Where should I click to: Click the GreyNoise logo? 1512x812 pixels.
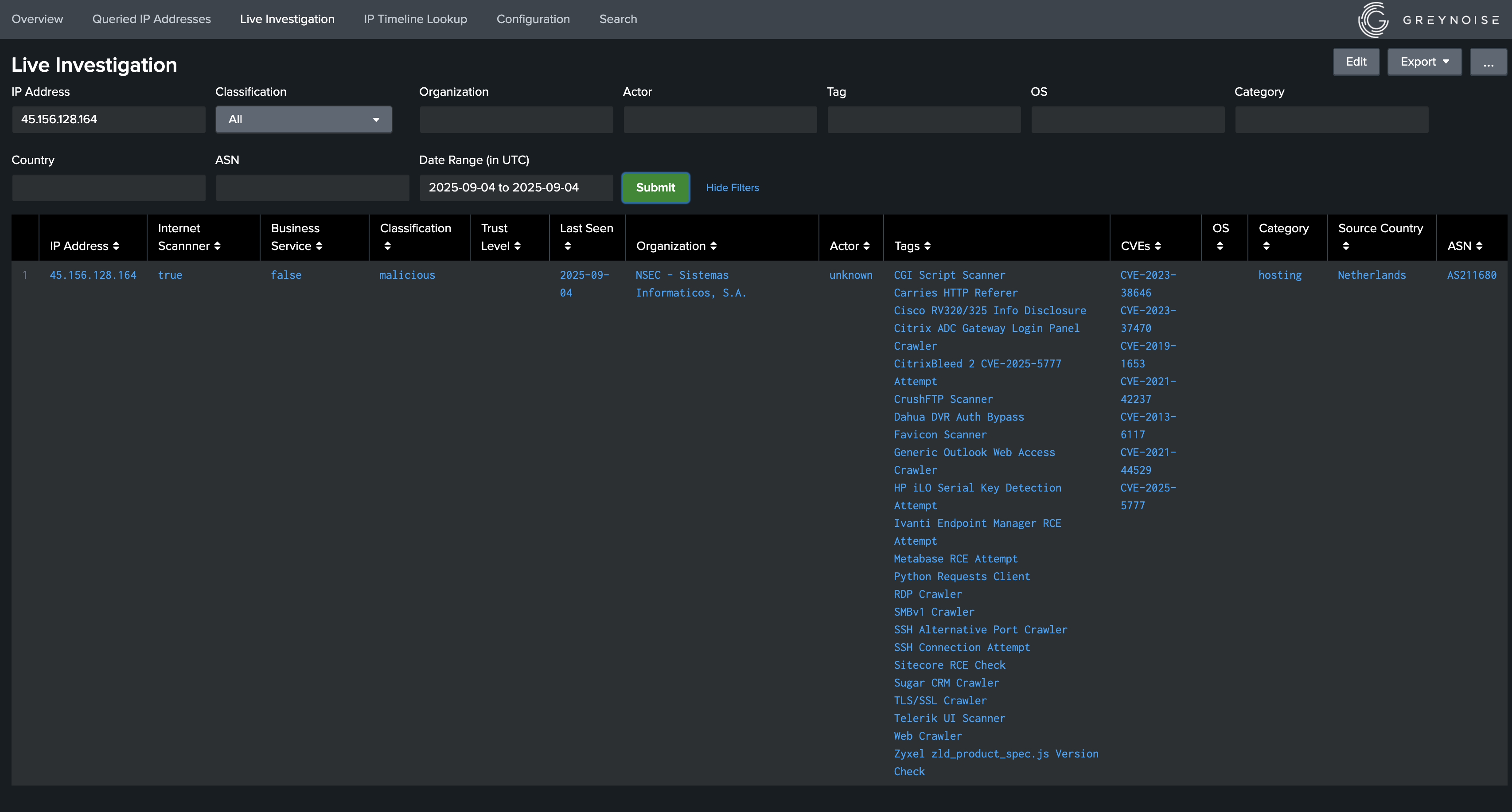1429,20
